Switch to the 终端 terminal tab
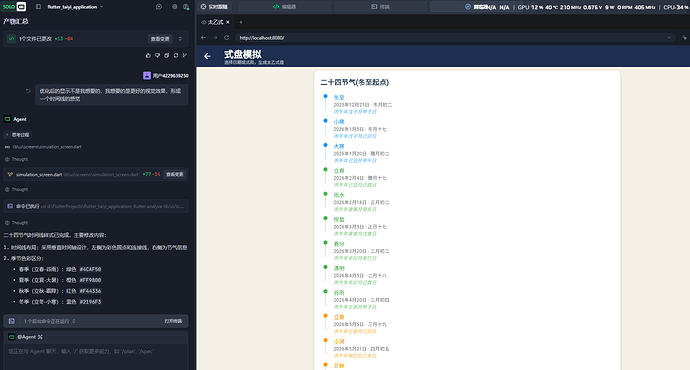This screenshot has height=370, width=690. point(380,7)
